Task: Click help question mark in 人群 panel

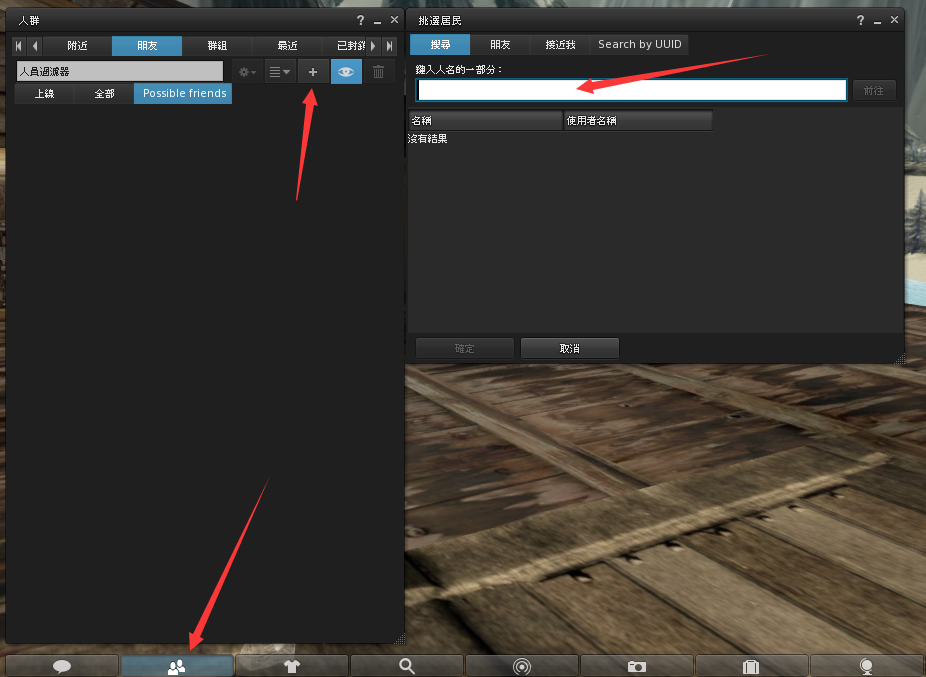Action: tap(360, 20)
